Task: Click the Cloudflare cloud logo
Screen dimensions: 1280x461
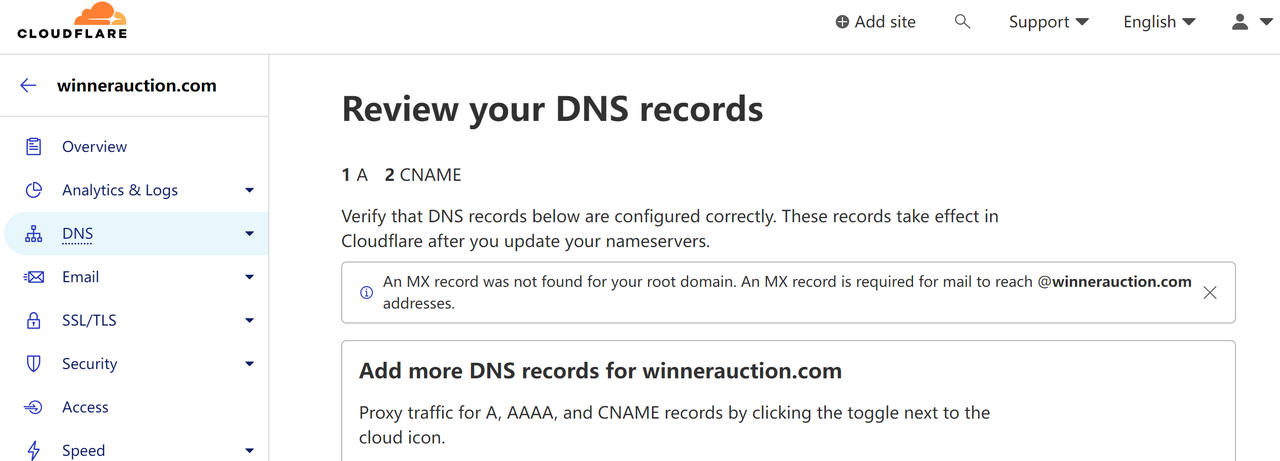Action: coord(72,21)
